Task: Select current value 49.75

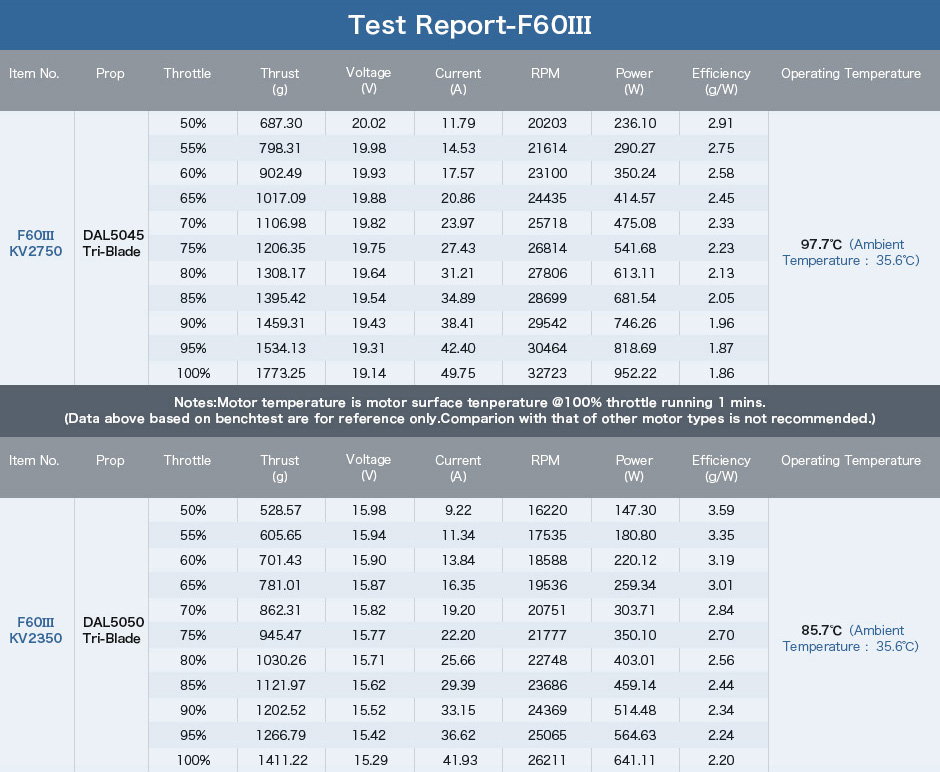Action: pos(458,373)
